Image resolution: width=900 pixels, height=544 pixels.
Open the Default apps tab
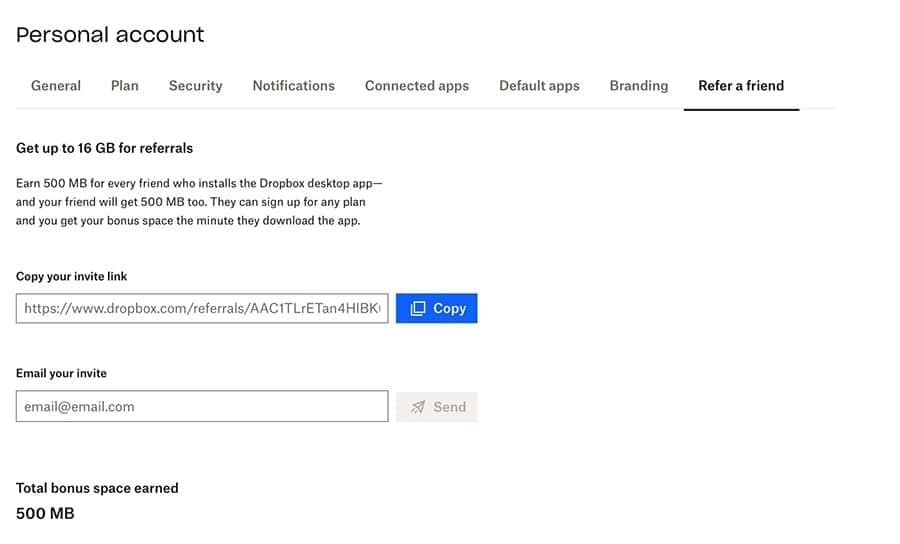click(539, 86)
